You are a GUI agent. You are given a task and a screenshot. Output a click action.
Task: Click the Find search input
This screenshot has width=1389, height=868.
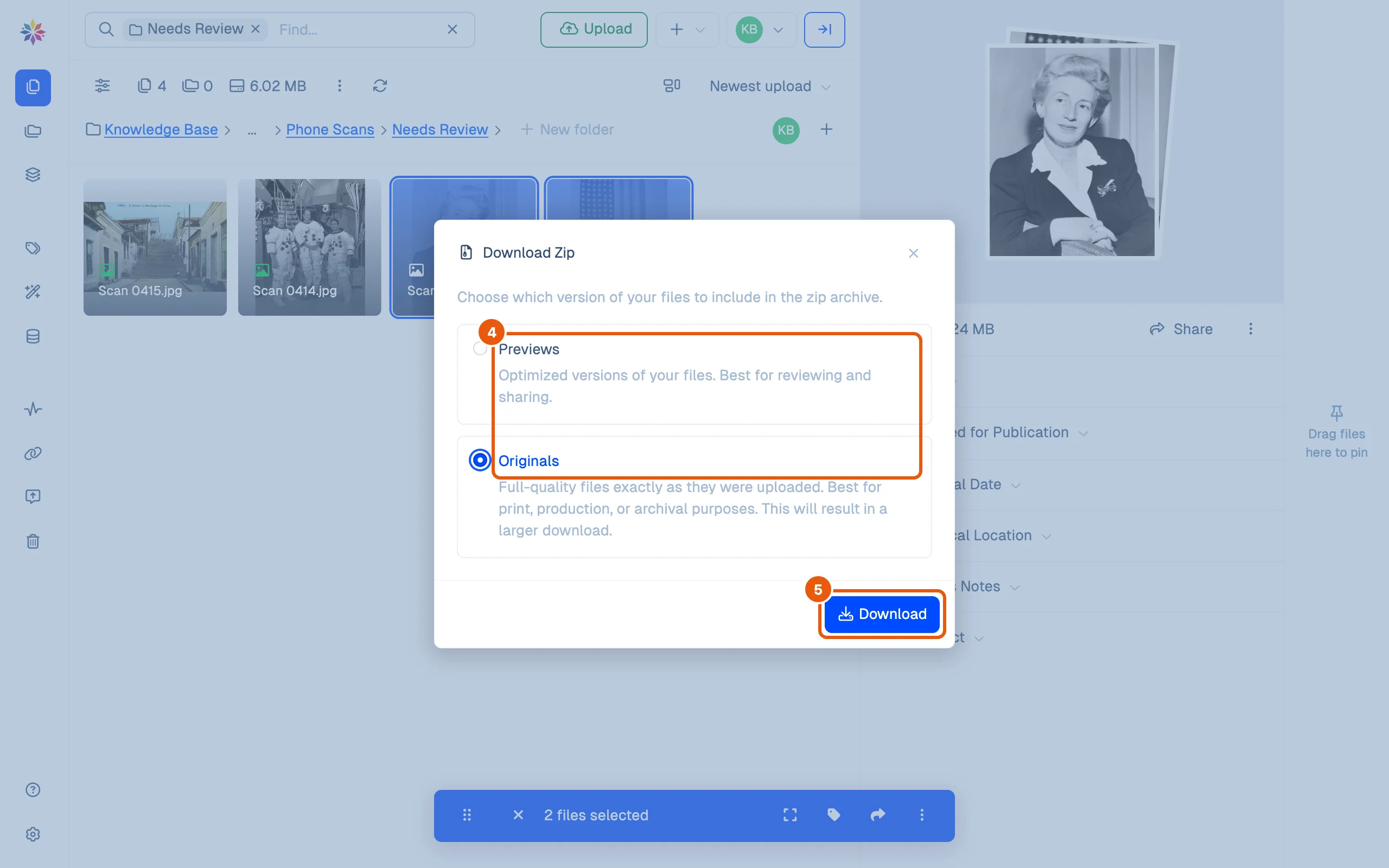(x=356, y=29)
